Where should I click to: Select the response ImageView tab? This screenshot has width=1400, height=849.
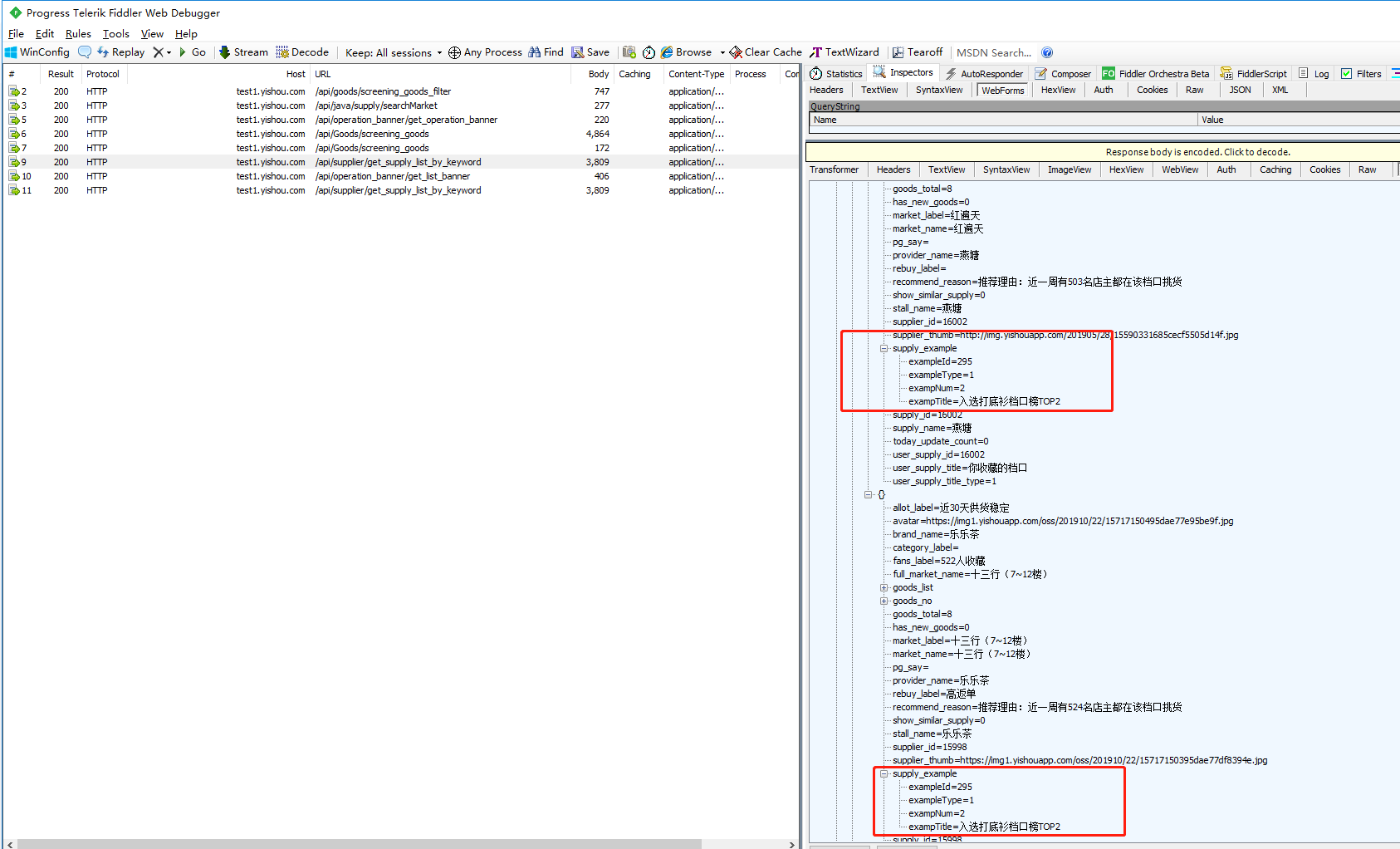[1069, 169]
